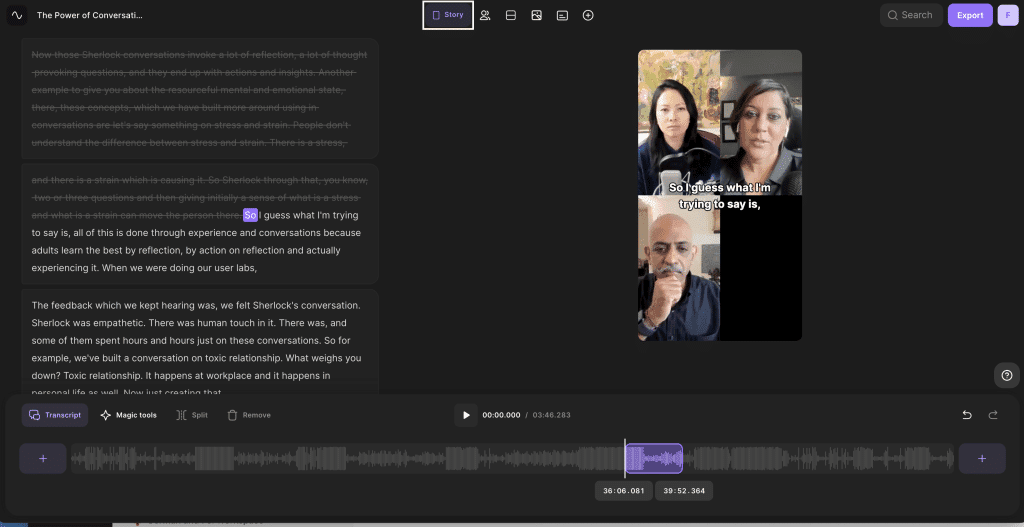
Task: Select the highlighted purple timeline segment
Action: pyautogui.click(x=654, y=458)
